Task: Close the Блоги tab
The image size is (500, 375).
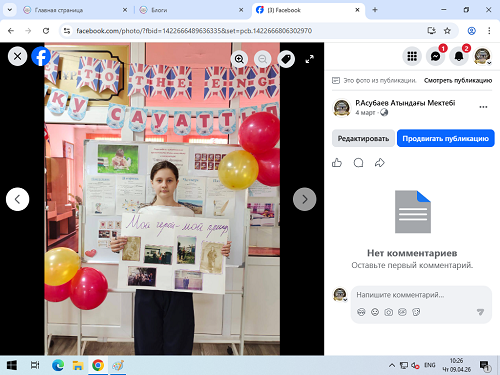Action: point(241,10)
